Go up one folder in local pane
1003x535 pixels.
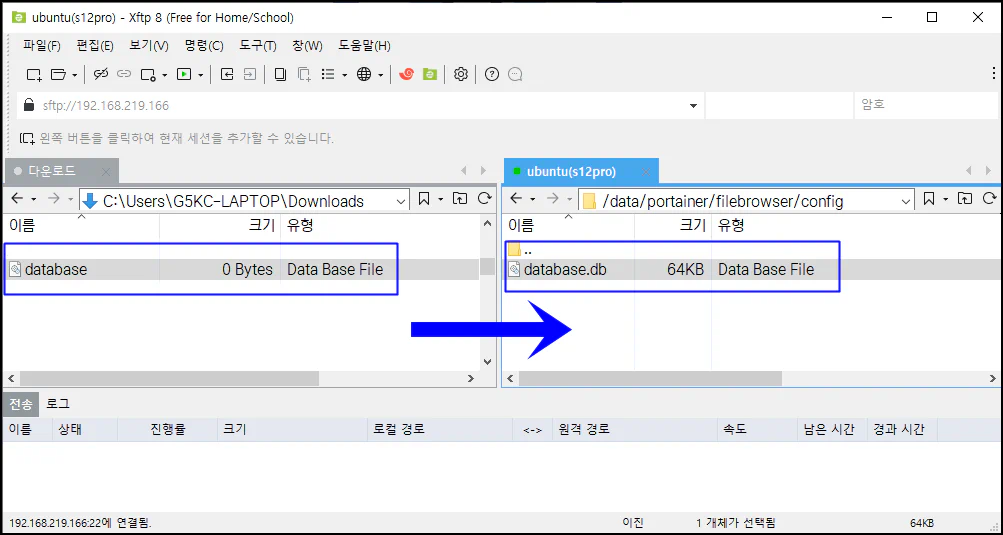(460, 199)
